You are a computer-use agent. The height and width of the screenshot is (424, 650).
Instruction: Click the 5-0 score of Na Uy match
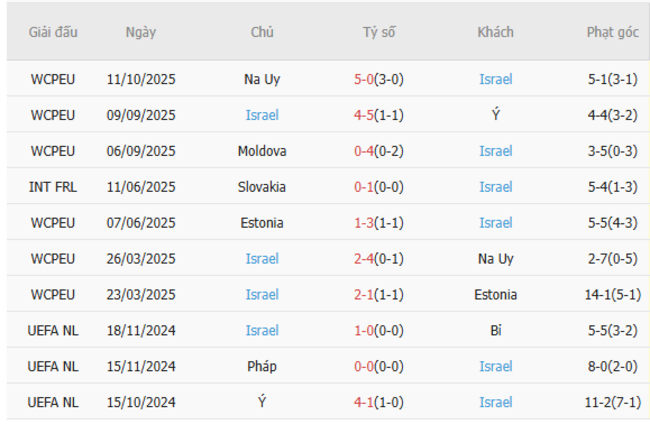pos(364,79)
